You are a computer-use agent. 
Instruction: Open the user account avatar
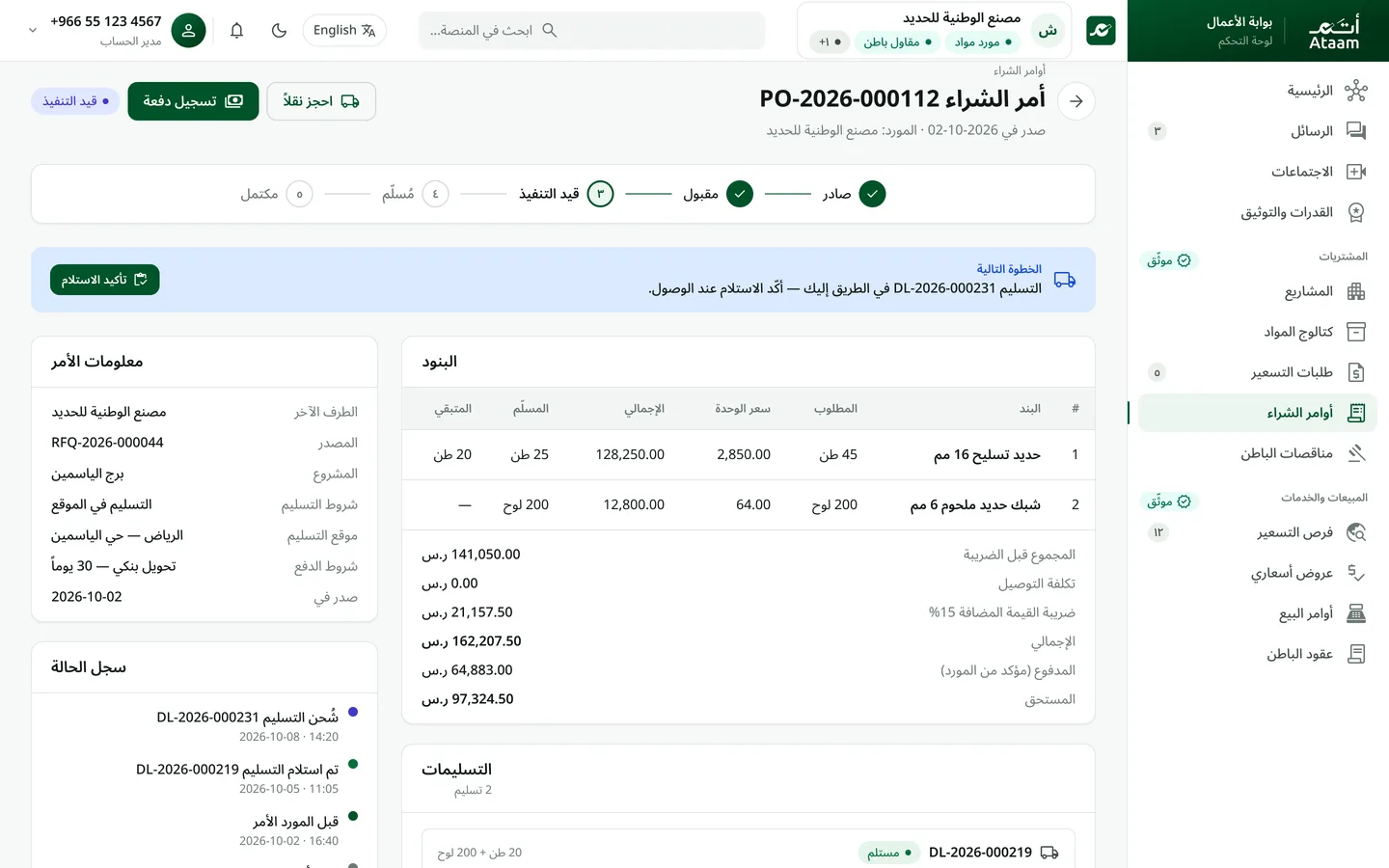[189, 31]
